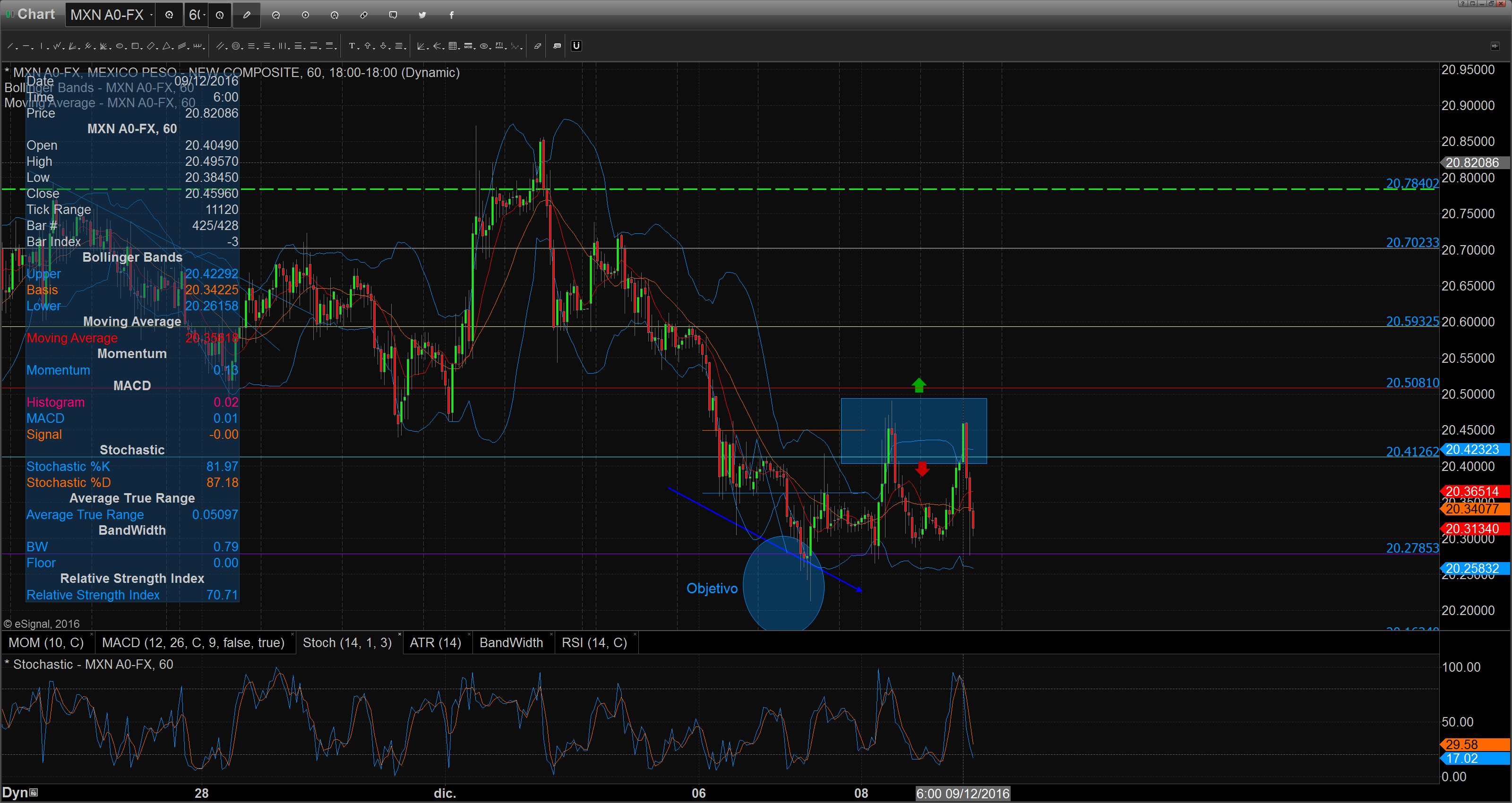Close the Stoch (14, 1, 3) tab
This screenshot has width=1512, height=803.
point(400,634)
